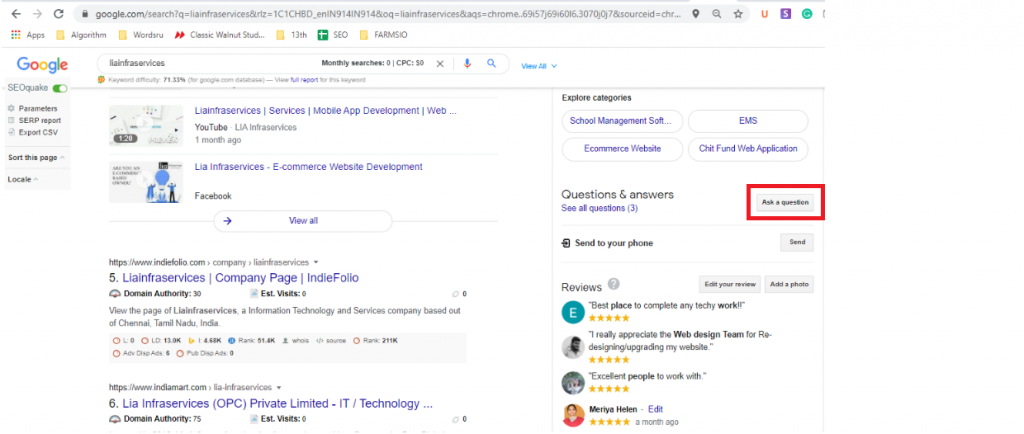Click the zoom magnifier icon in address bar
Image resolution: width=1024 pixels, height=434 pixels.
point(717,13)
